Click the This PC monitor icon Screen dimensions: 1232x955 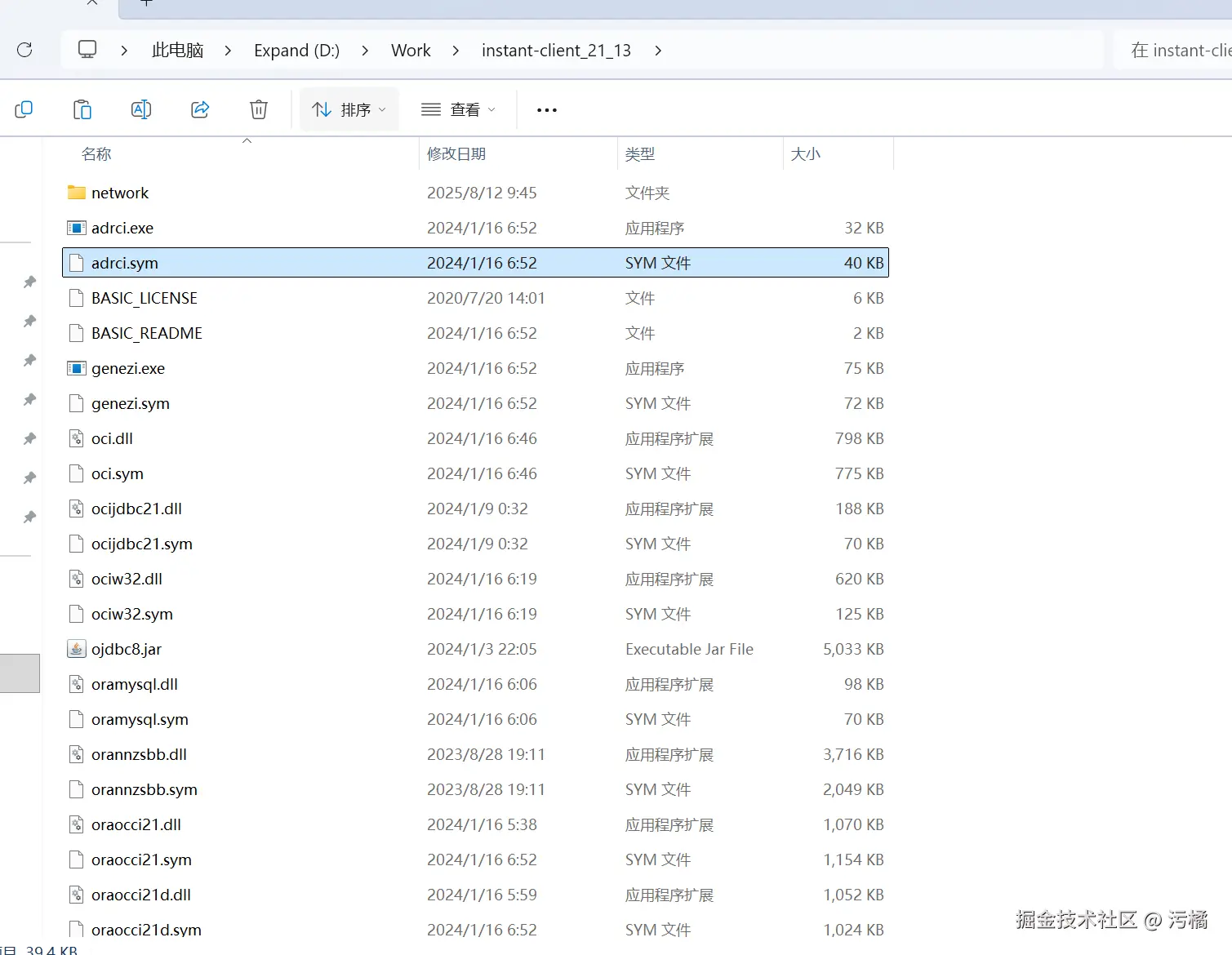click(x=87, y=50)
